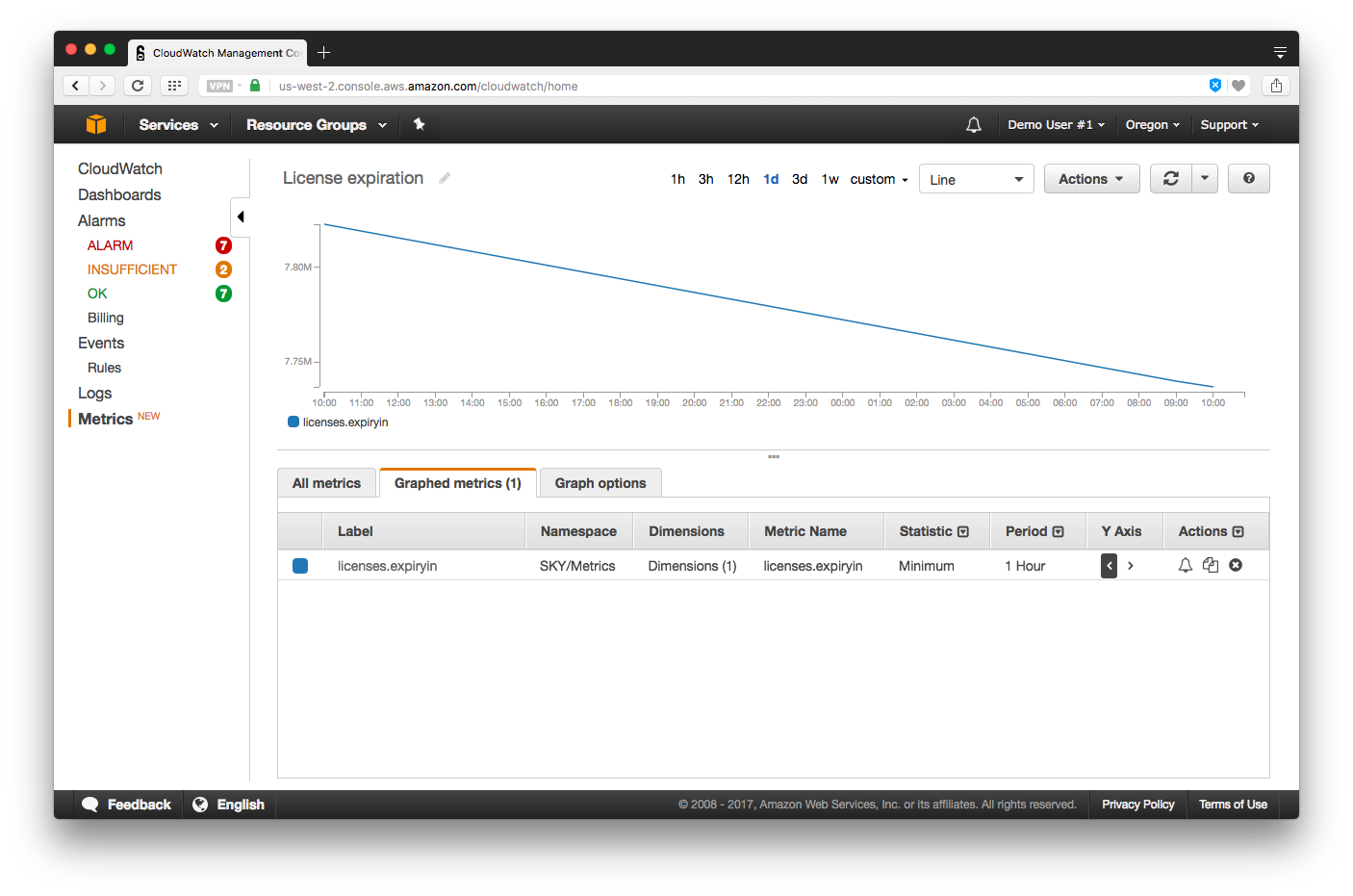Open the Period column dropdown

click(1059, 531)
